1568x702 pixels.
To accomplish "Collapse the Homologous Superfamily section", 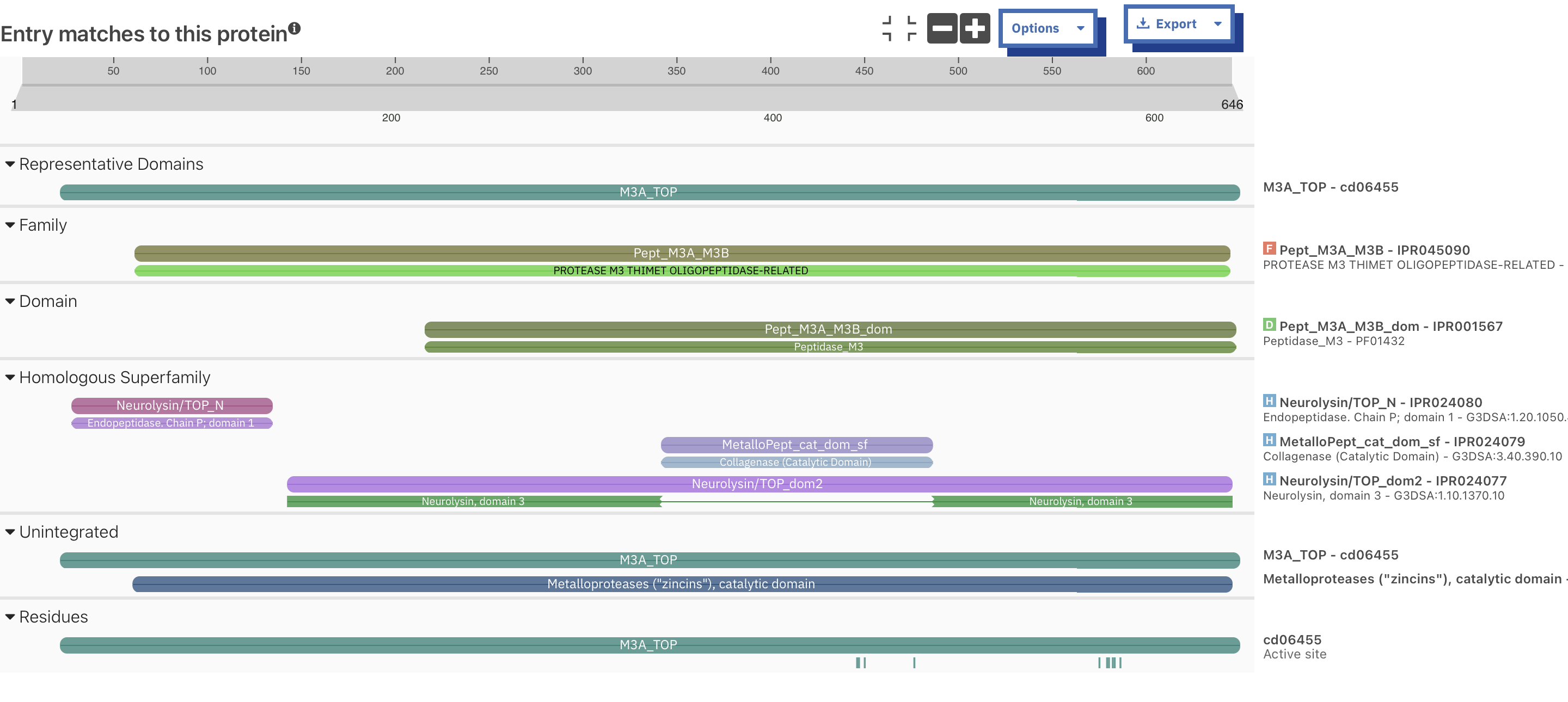I will (x=10, y=377).
